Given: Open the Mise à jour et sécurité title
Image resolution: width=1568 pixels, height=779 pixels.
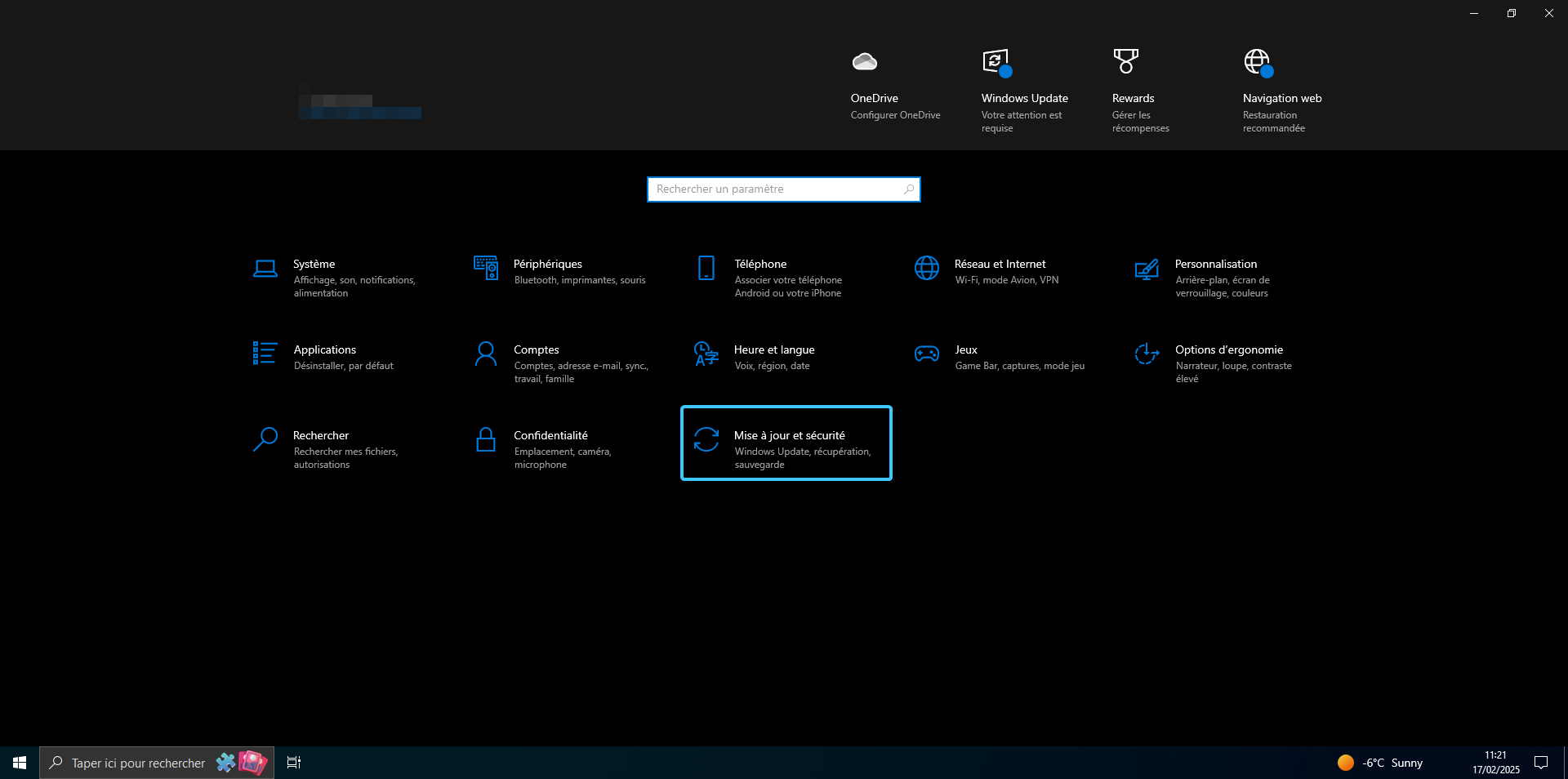Looking at the screenshot, I should click(790, 435).
